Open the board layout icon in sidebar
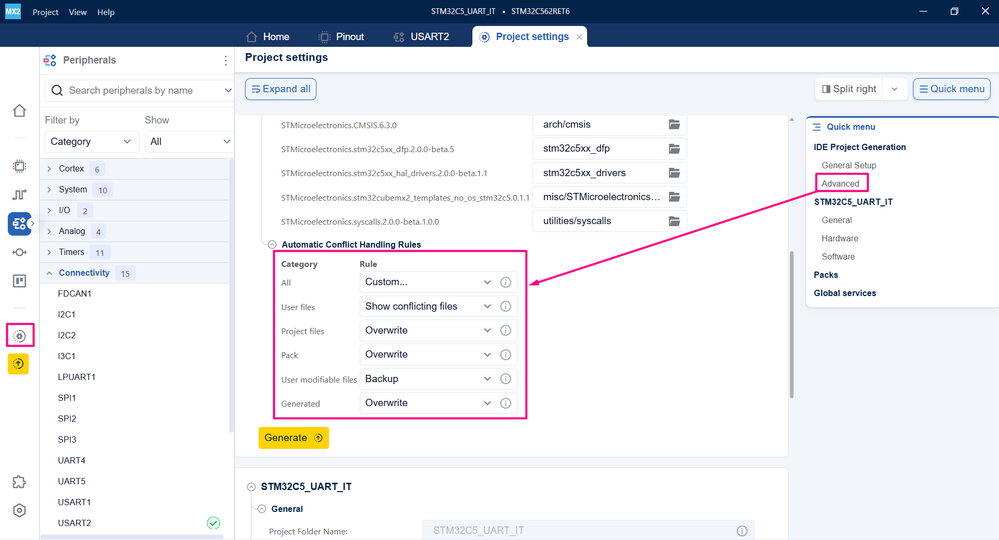This screenshot has height=540, width=999. (x=19, y=281)
